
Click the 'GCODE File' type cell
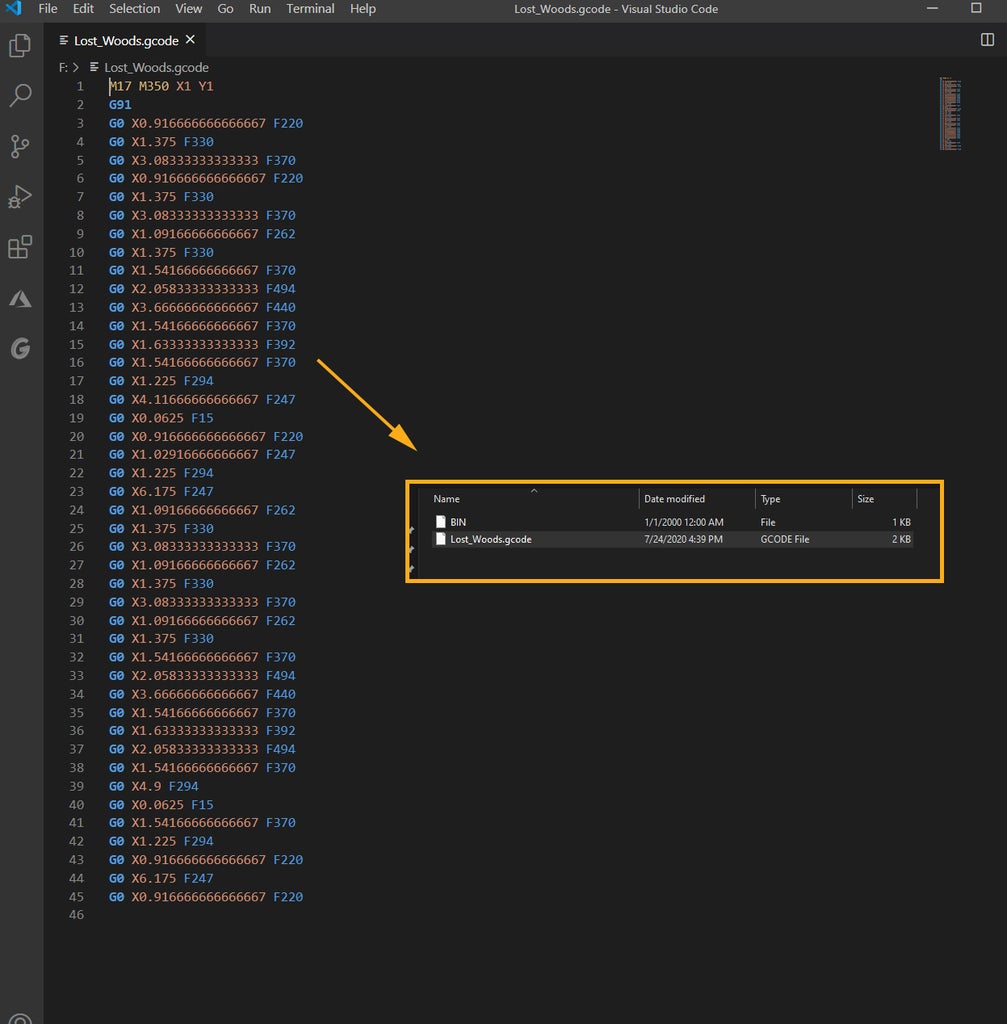[784, 539]
